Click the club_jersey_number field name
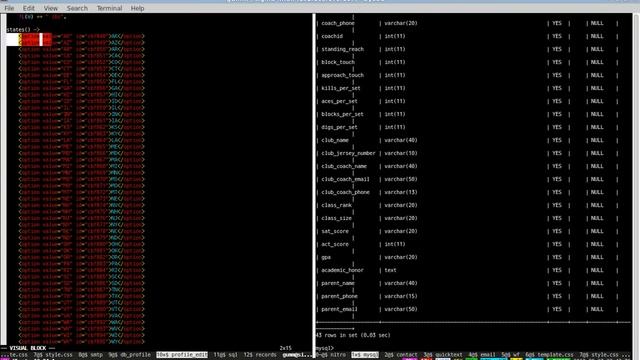The height and width of the screenshot is (360, 640). pos(348,153)
